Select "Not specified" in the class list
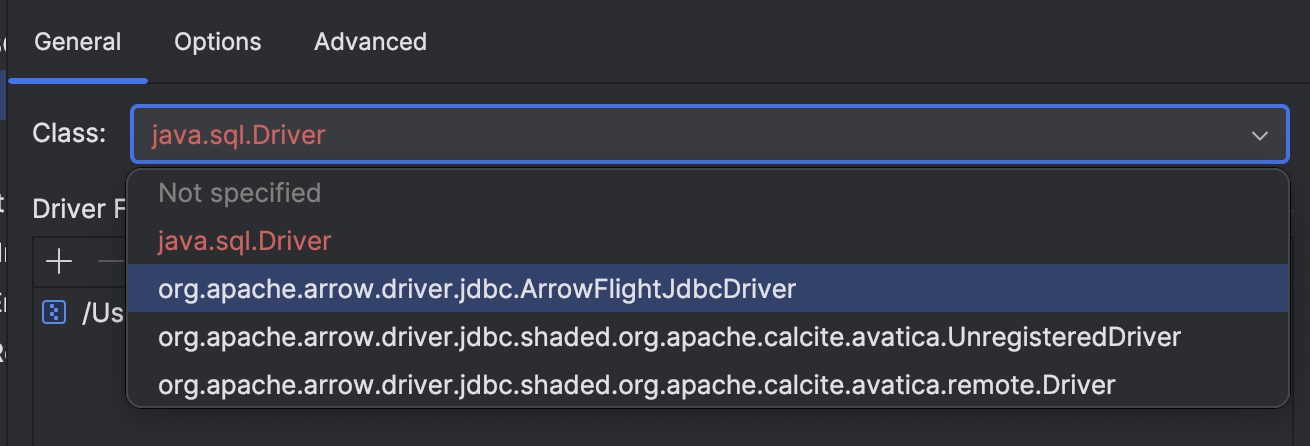The image size is (1310, 446). point(240,193)
